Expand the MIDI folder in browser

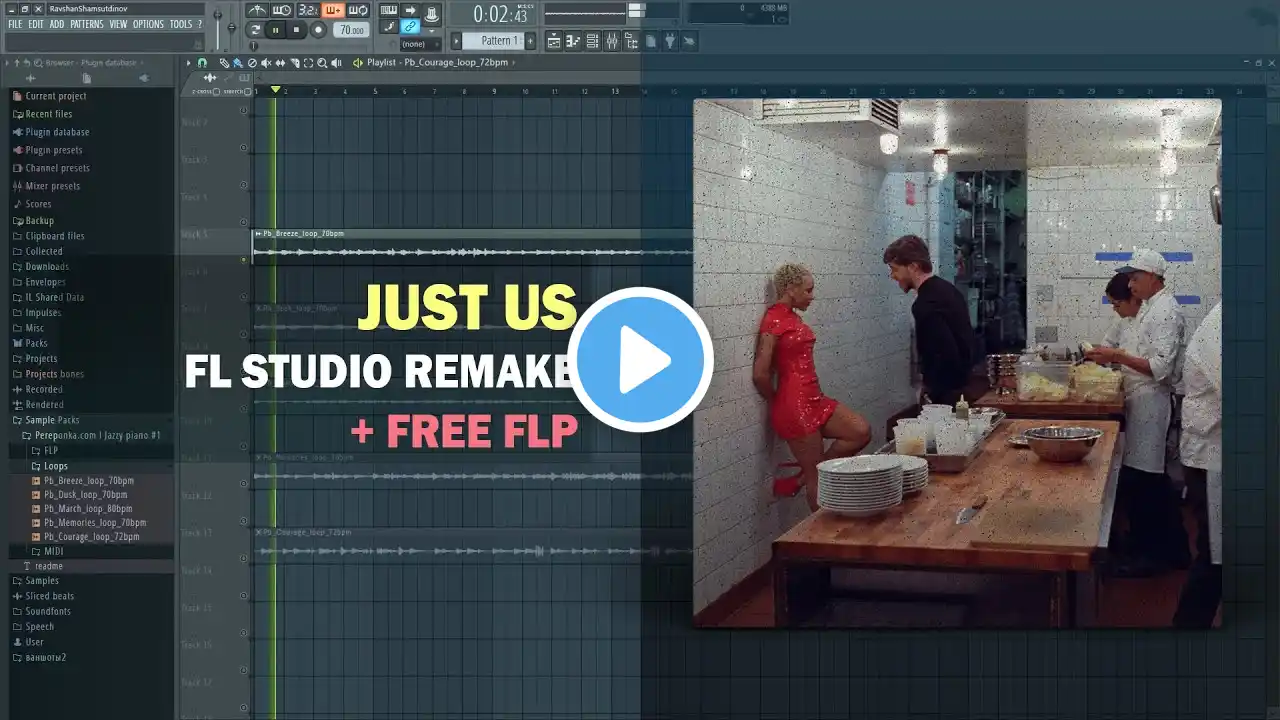55,551
